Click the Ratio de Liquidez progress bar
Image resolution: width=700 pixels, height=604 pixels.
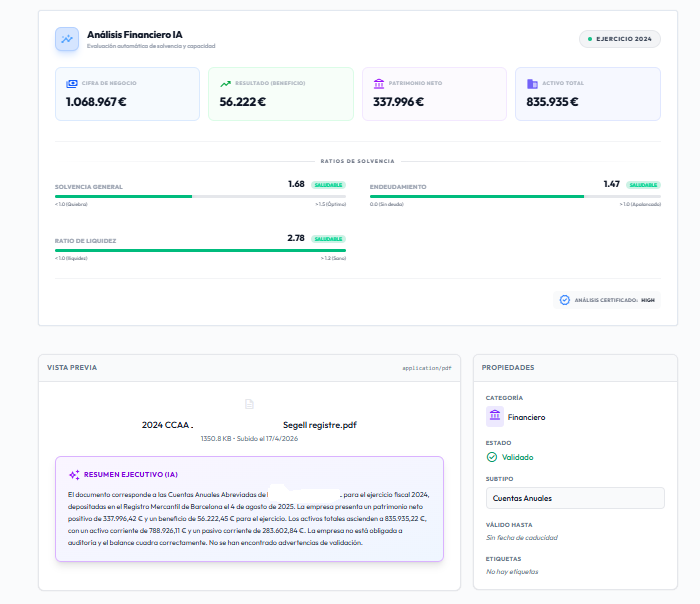click(200, 250)
